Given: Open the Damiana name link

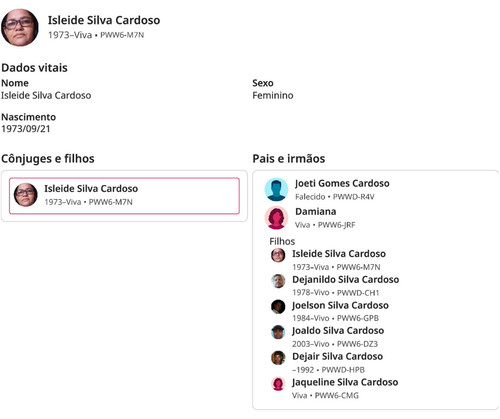Looking at the screenshot, I should point(315,211).
